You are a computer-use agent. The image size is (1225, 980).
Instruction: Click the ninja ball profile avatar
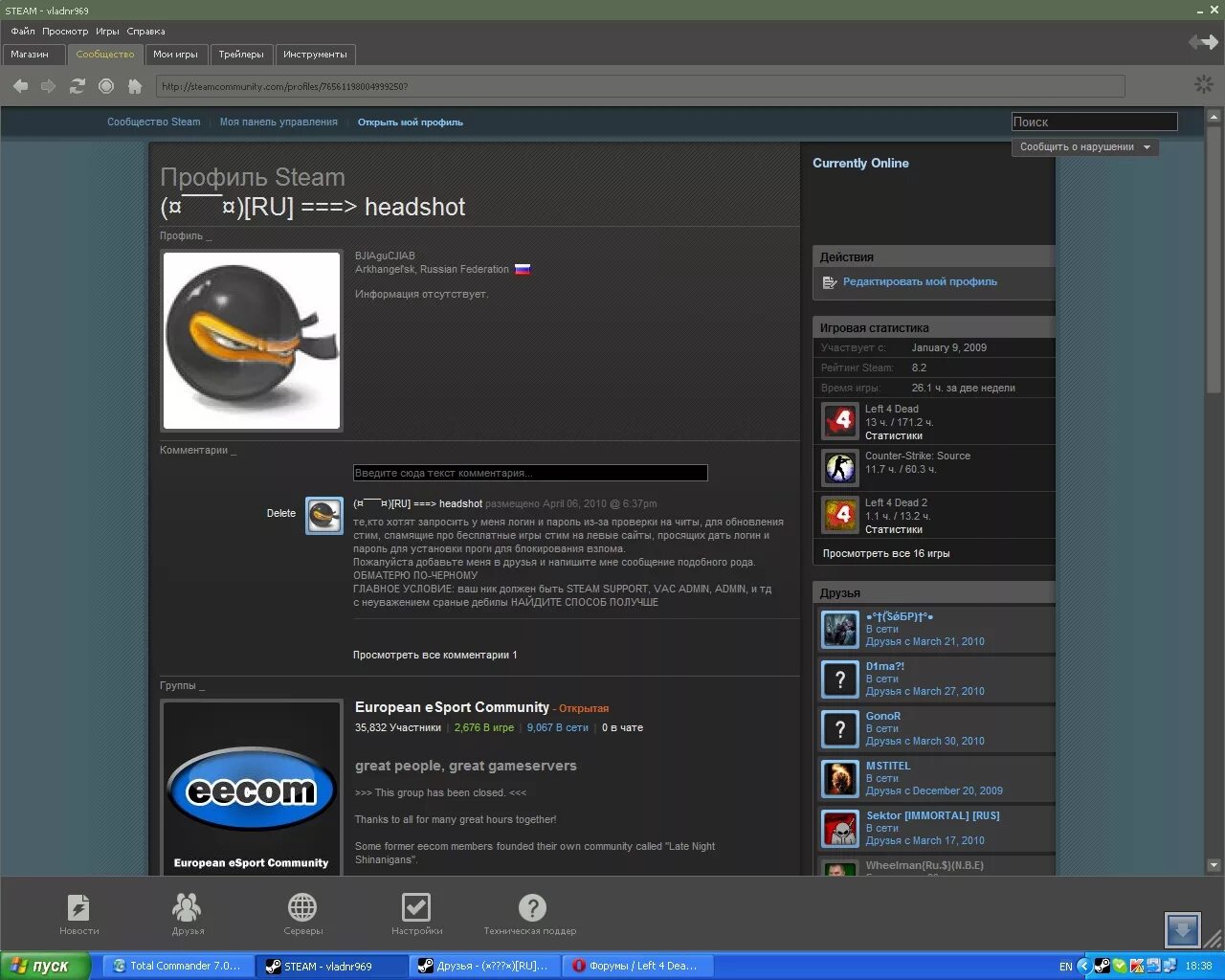coord(252,341)
